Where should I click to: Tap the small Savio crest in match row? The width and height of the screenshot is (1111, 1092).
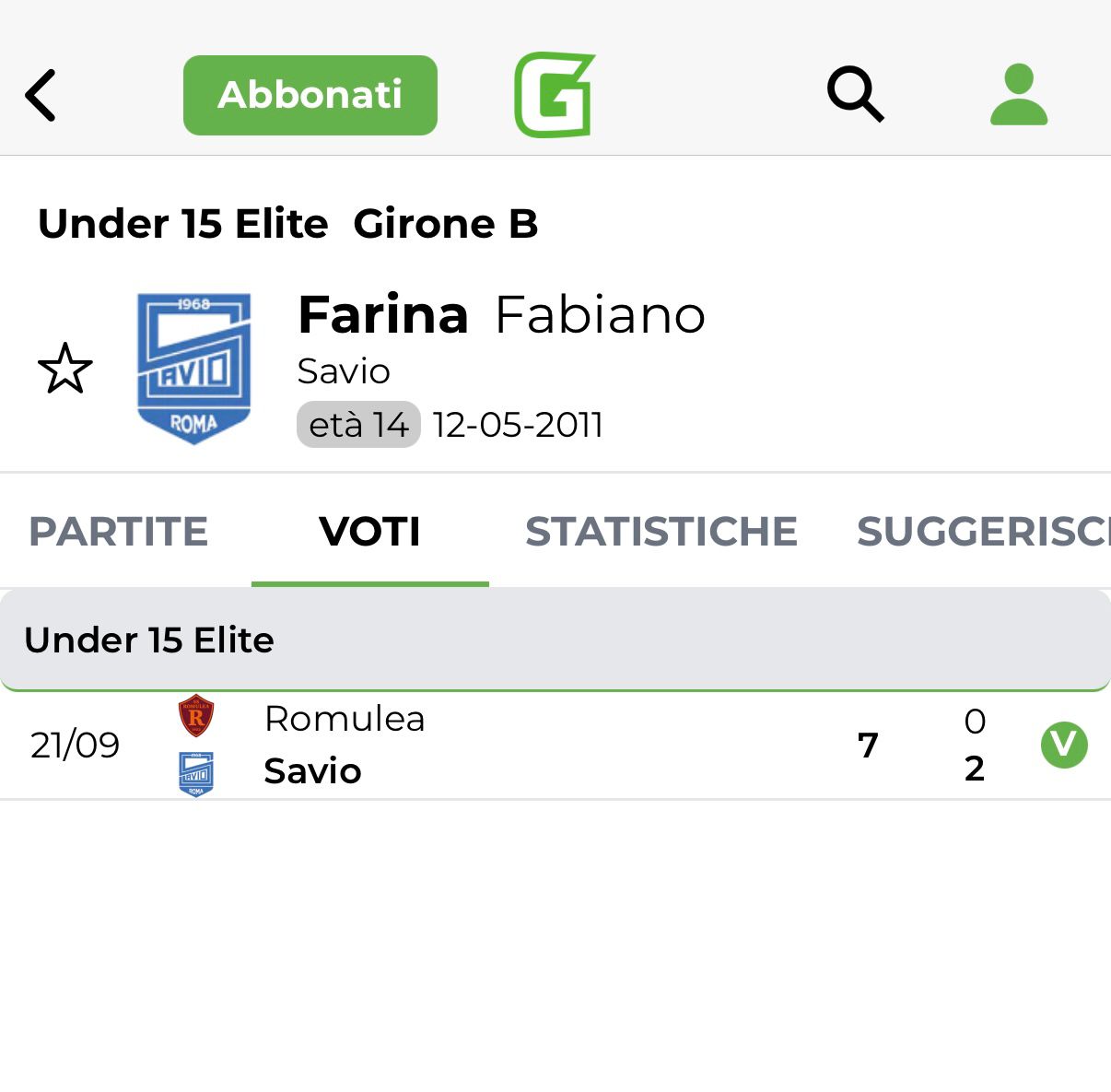coord(196,774)
